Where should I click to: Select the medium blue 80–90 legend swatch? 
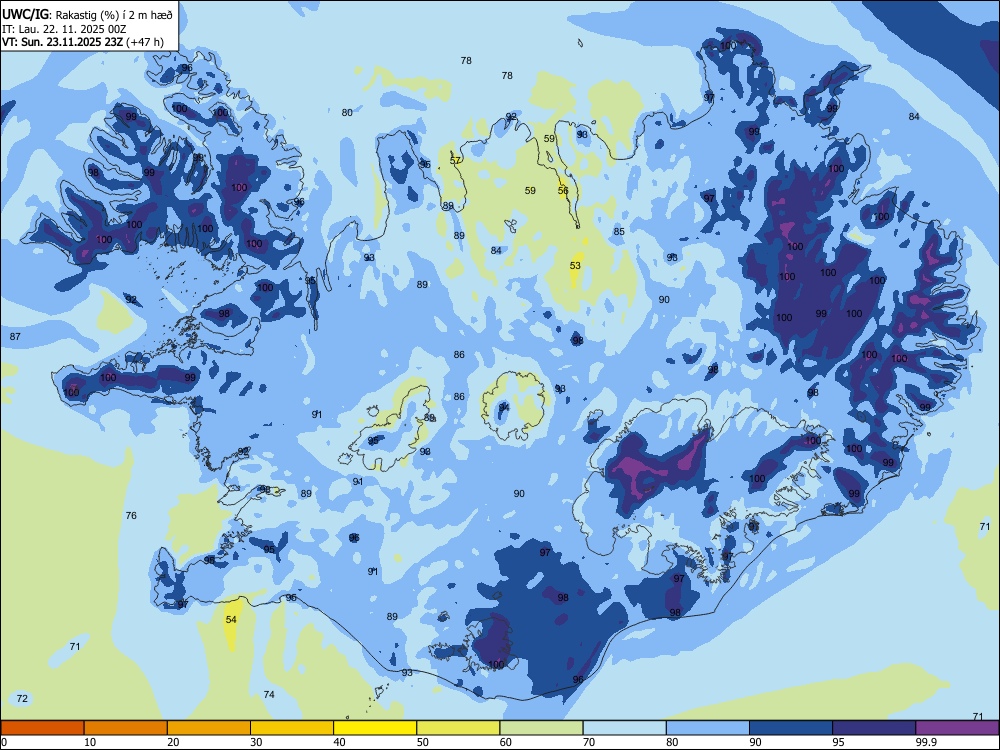(x=708, y=728)
